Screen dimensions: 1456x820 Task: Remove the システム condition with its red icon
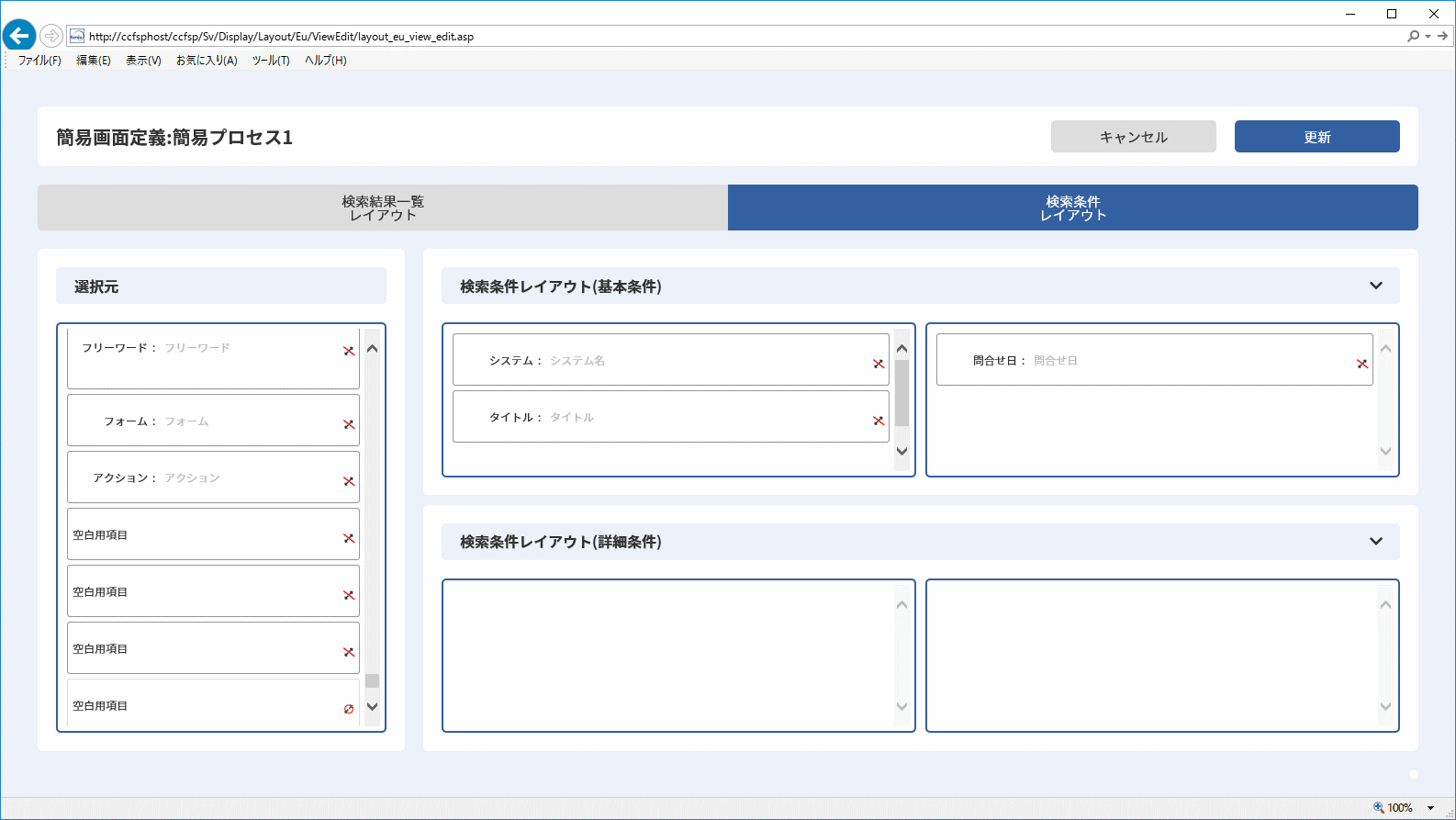[x=879, y=364]
